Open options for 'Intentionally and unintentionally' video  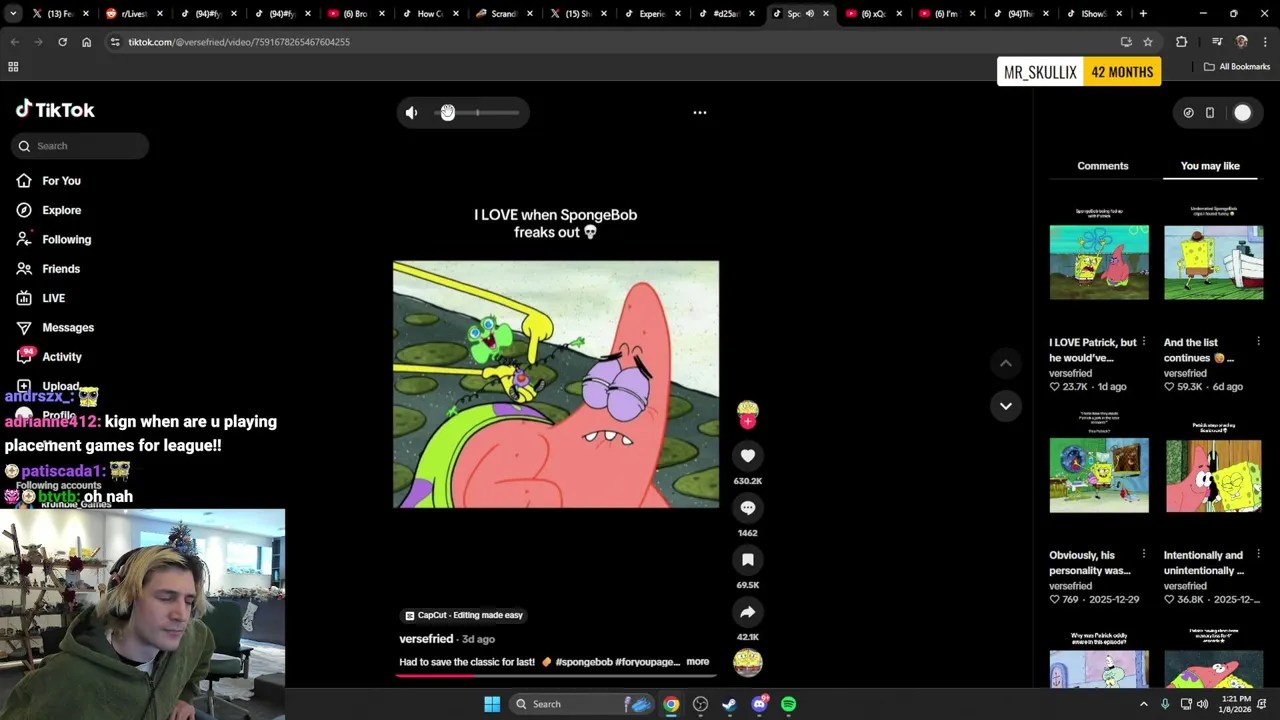(1258, 555)
